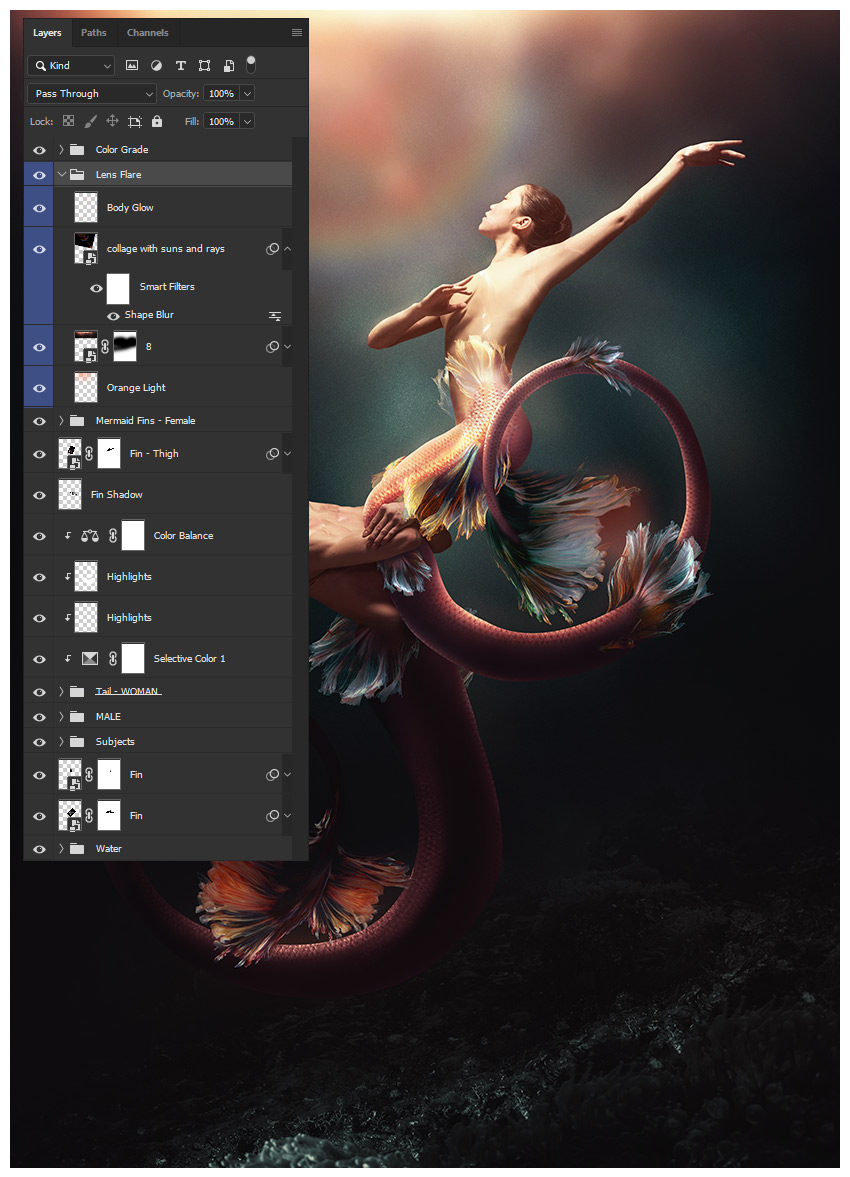Filter for pixel layers icon

(132, 65)
